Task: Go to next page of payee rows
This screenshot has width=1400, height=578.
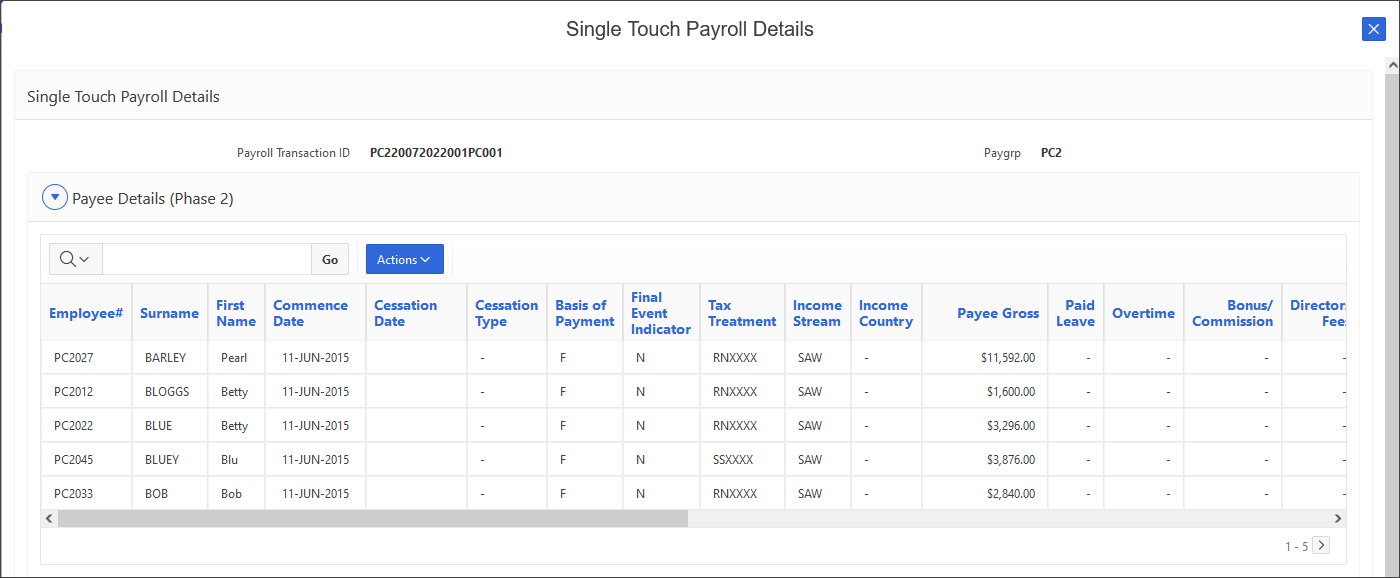Action: coord(1321,545)
